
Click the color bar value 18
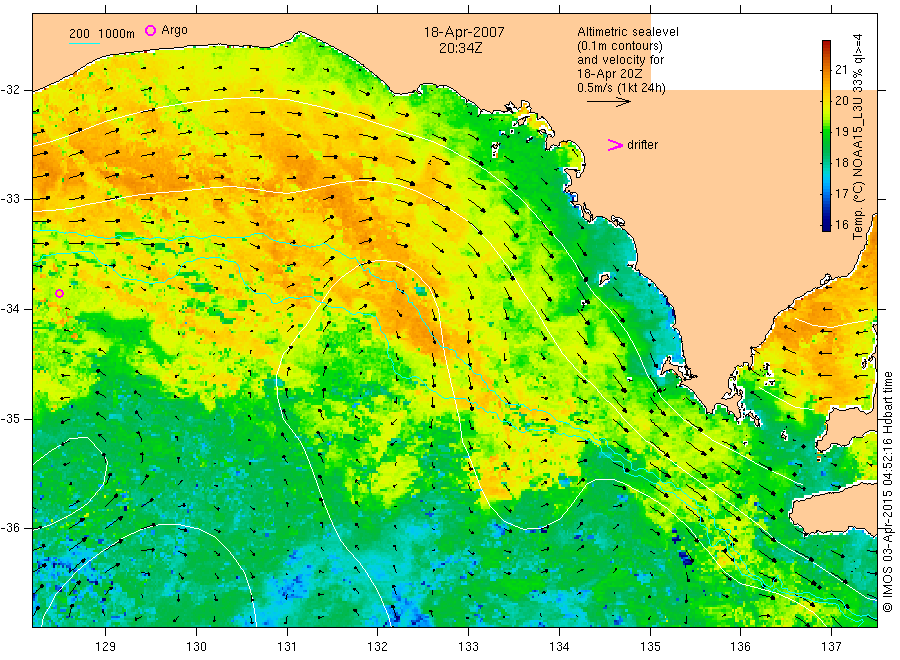841,162
